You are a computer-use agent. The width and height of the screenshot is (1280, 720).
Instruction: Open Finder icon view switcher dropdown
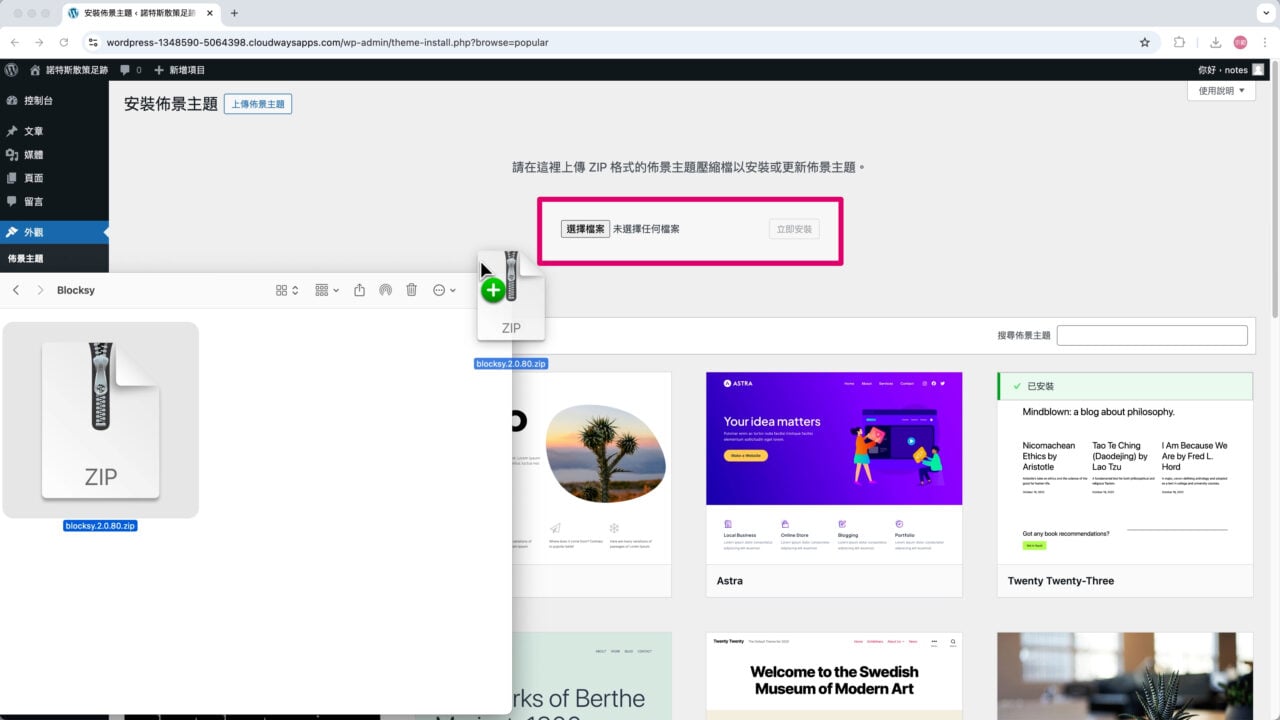287,290
